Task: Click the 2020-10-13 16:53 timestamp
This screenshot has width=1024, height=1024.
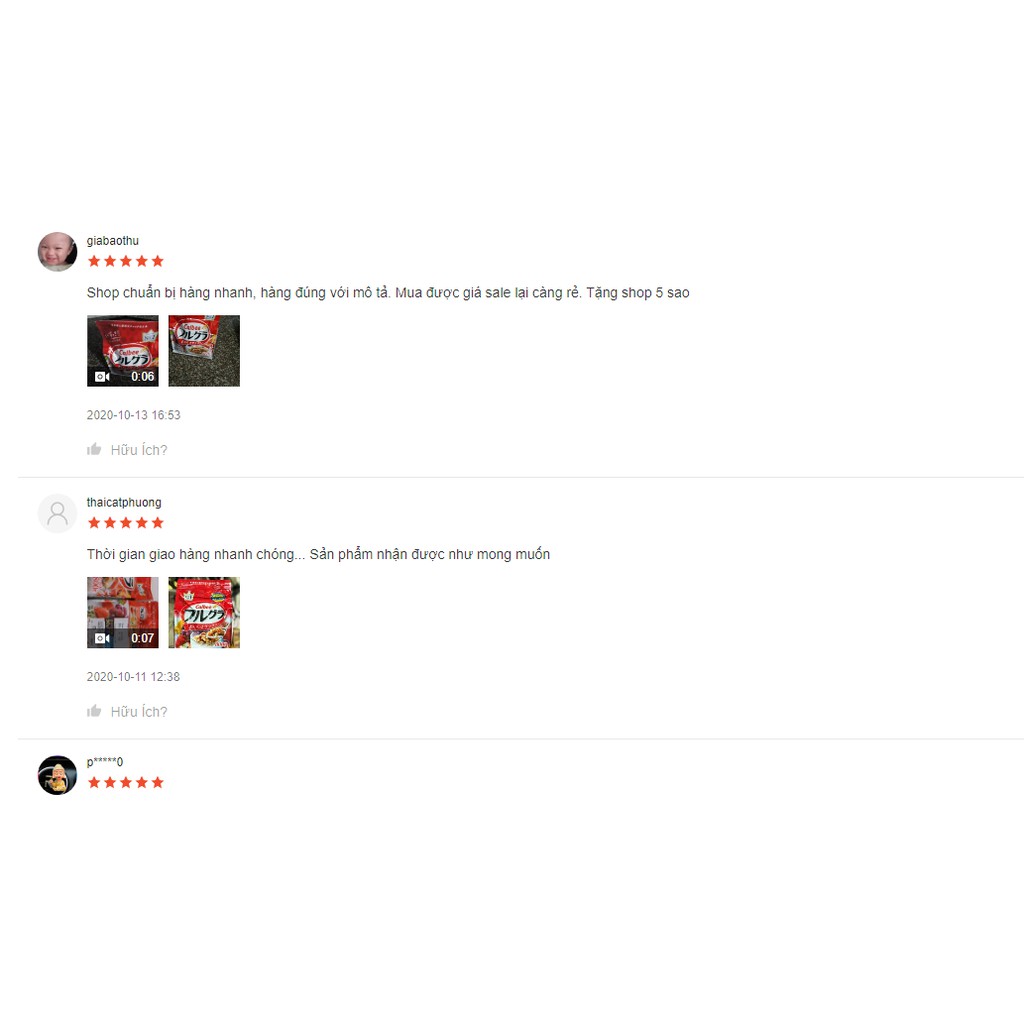Action: (x=133, y=415)
